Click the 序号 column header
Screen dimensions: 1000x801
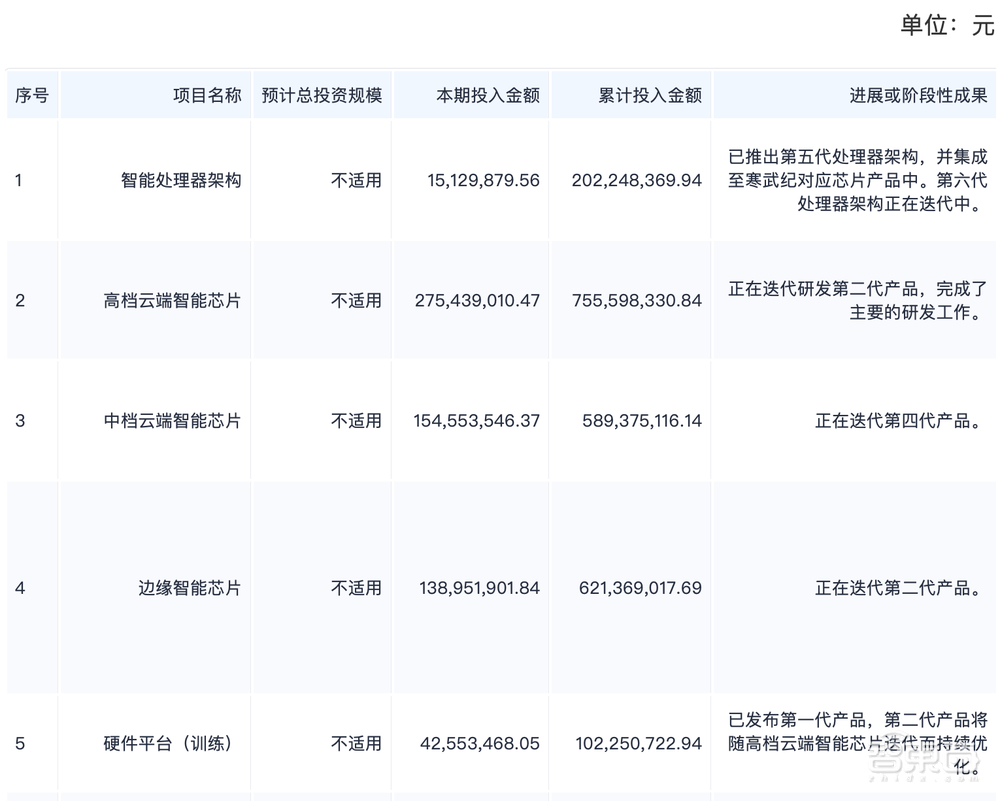tap(31, 95)
